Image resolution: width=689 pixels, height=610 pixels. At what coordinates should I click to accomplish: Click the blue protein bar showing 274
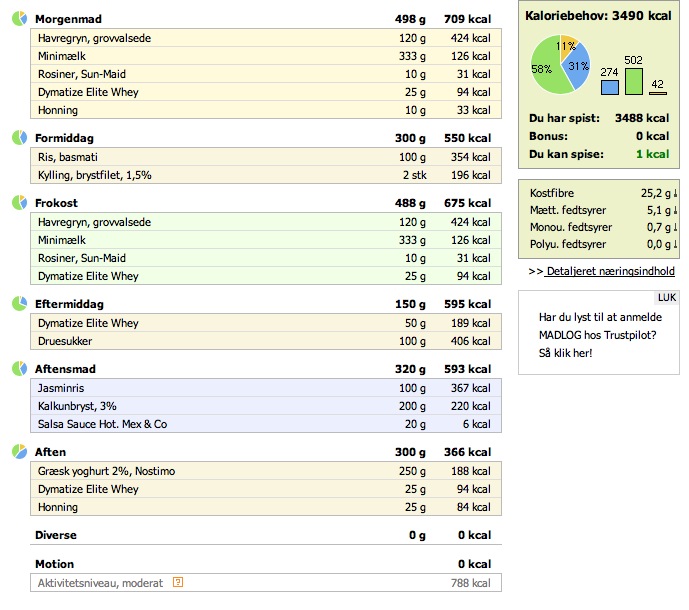(610, 87)
